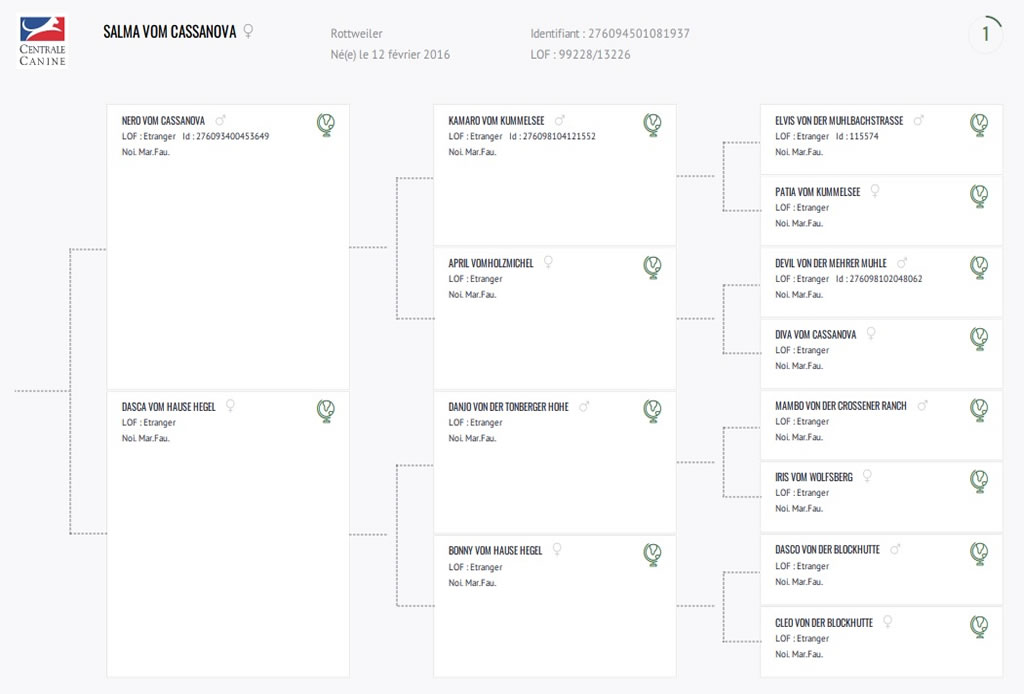Click the generation counter circle showing 1
The image size is (1024, 694).
click(985, 33)
